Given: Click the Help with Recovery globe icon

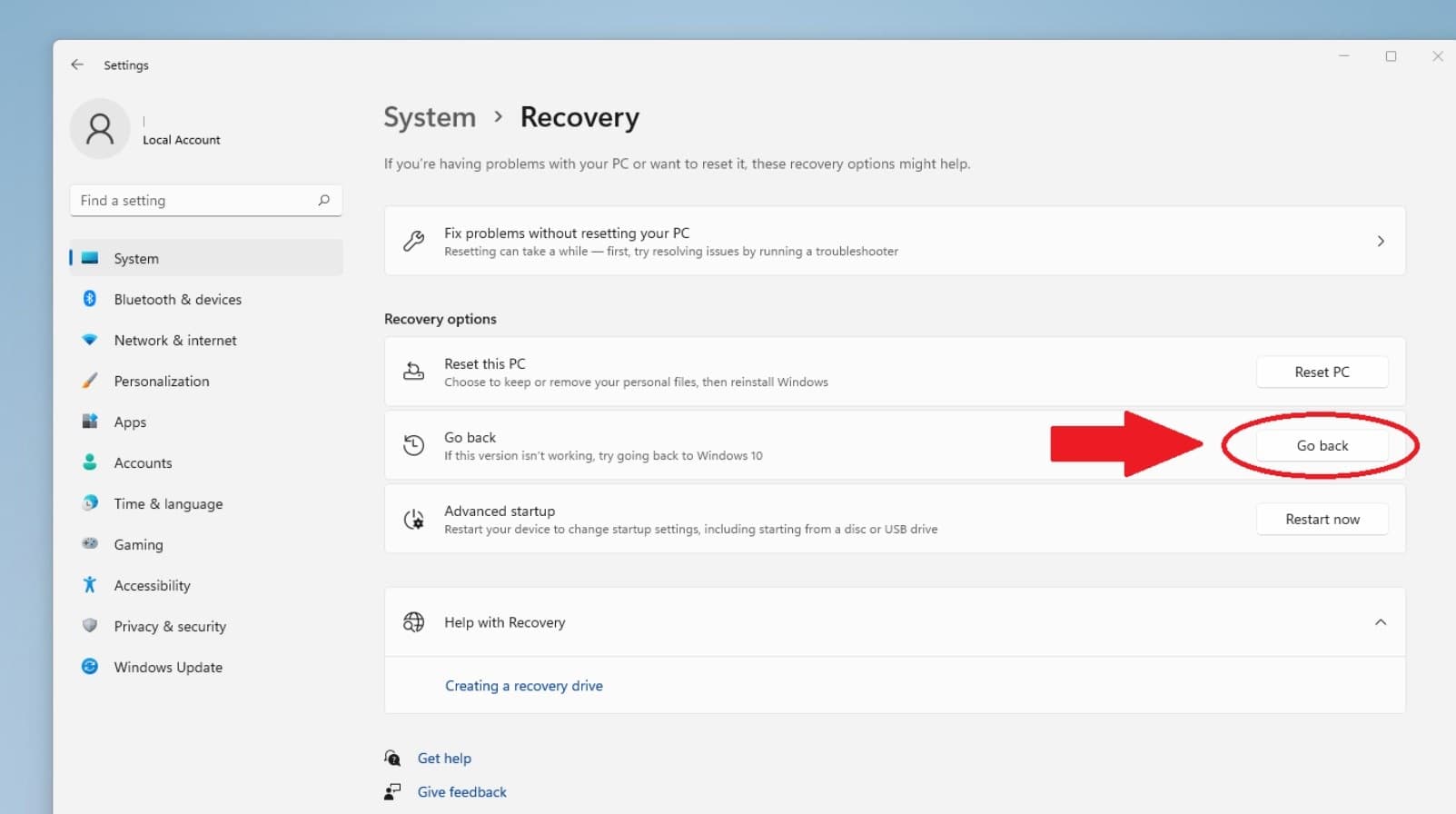Looking at the screenshot, I should (413, 622).
